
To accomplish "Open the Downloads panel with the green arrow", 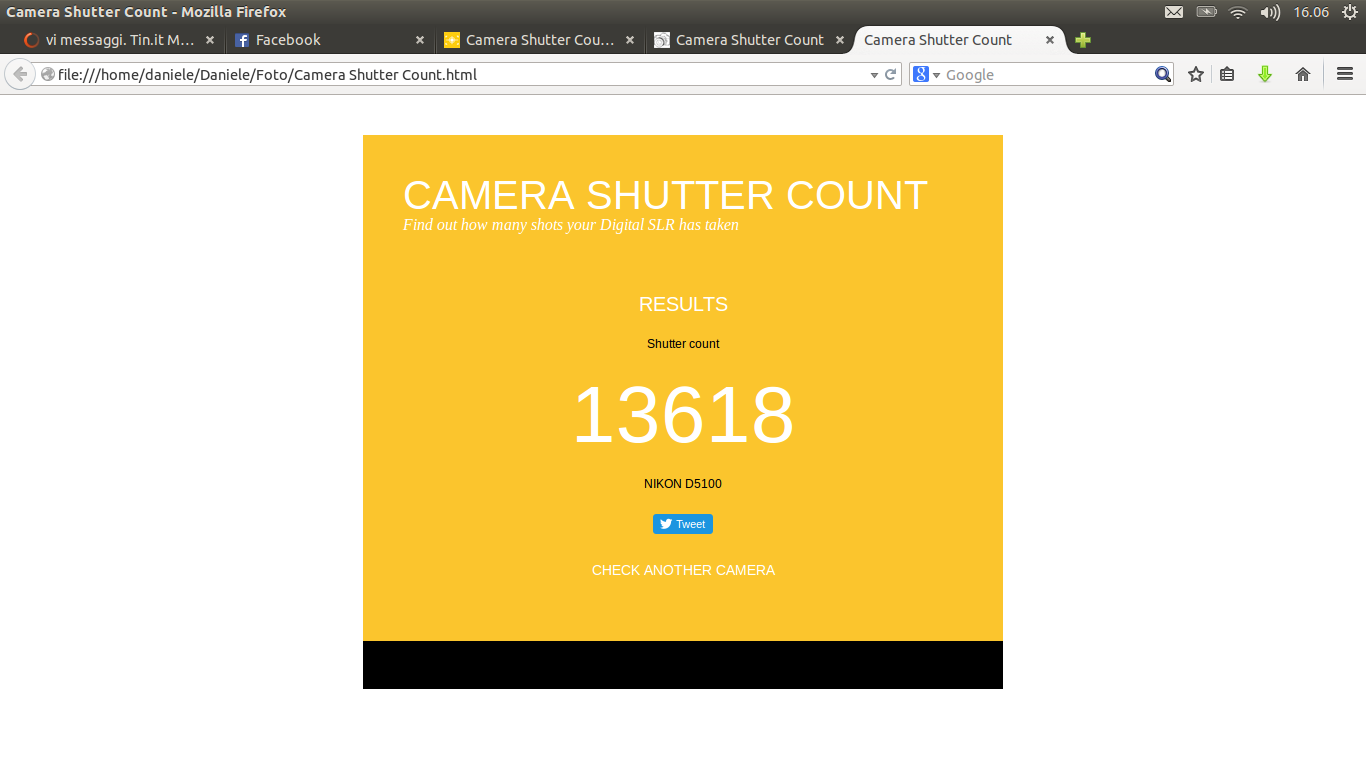I will (1264, 73).
